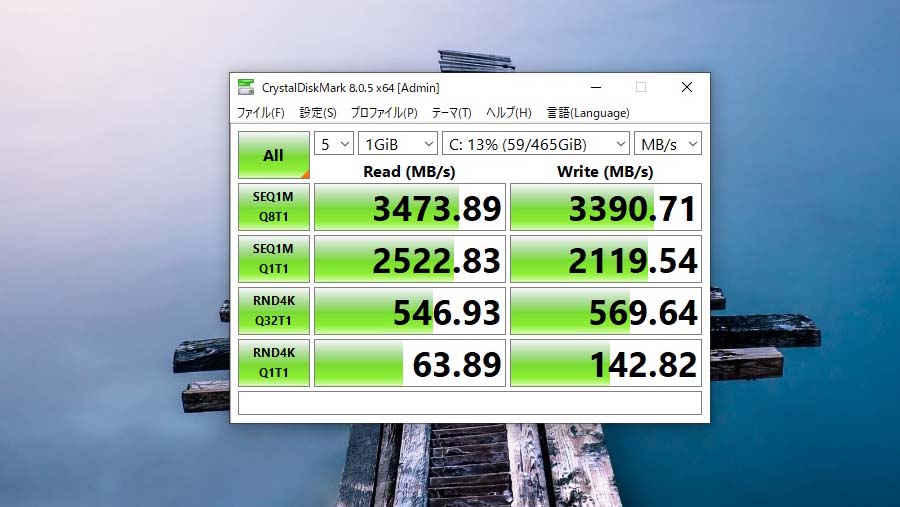900x507 pixels.
Task: Click the CrystalDiskMark app icon in title bar
Action: [245, 87]
